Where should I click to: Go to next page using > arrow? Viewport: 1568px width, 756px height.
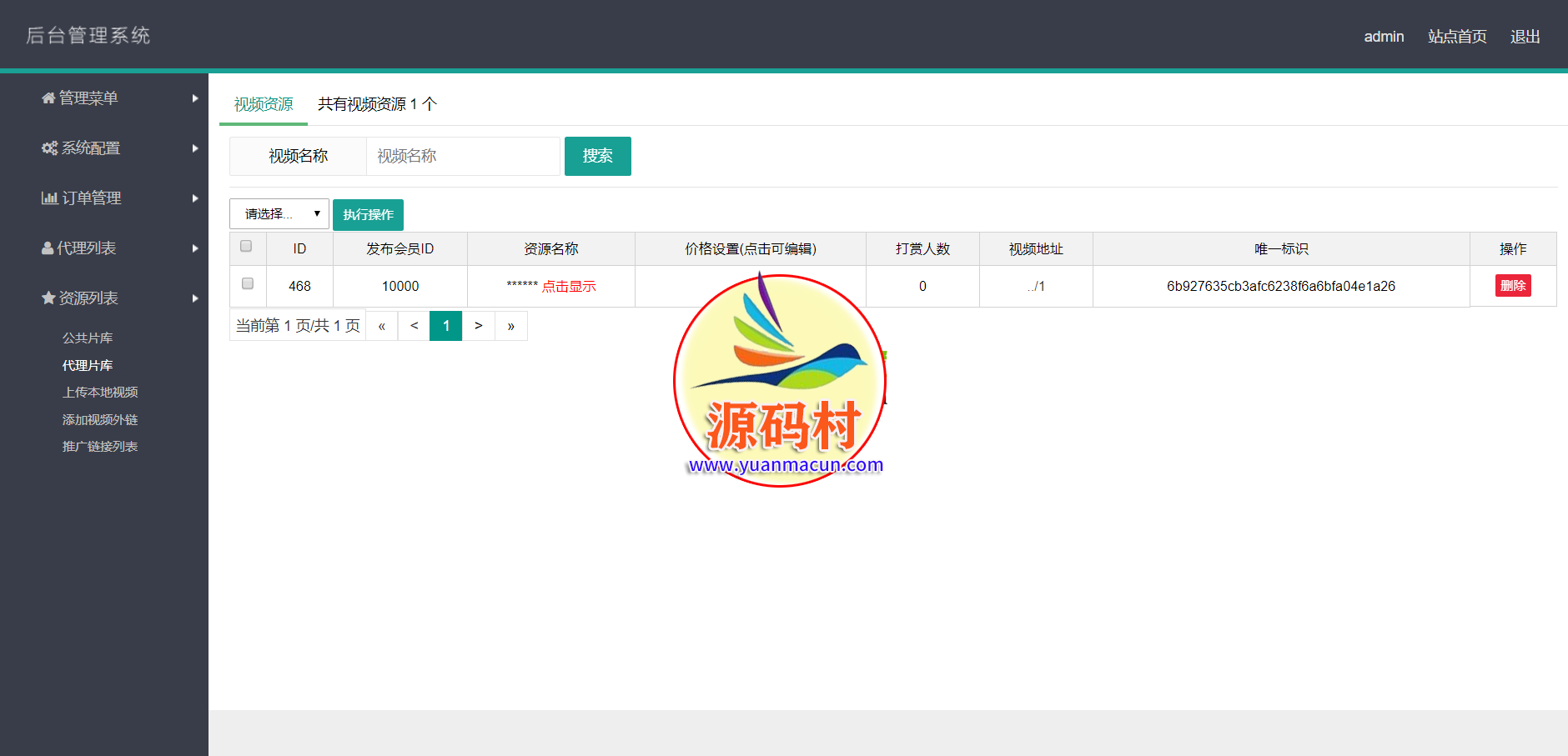(x=478, y=326)
